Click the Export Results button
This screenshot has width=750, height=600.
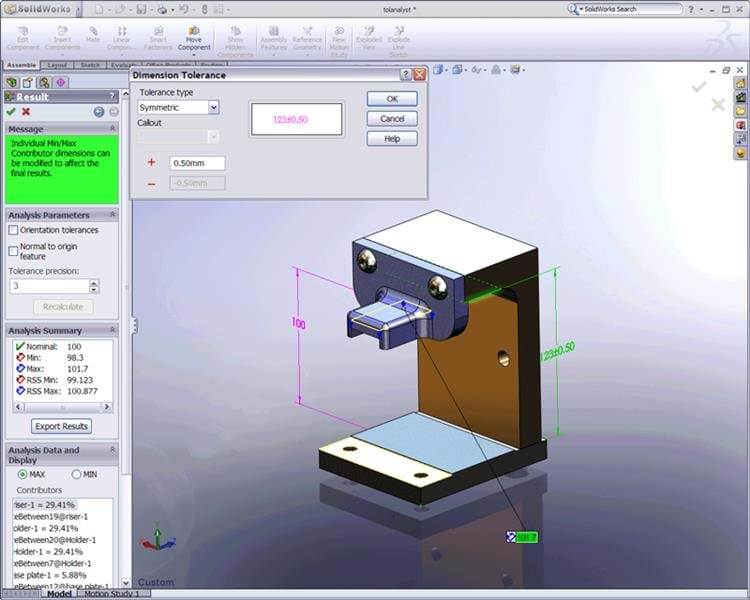click(x=61, y=426)
